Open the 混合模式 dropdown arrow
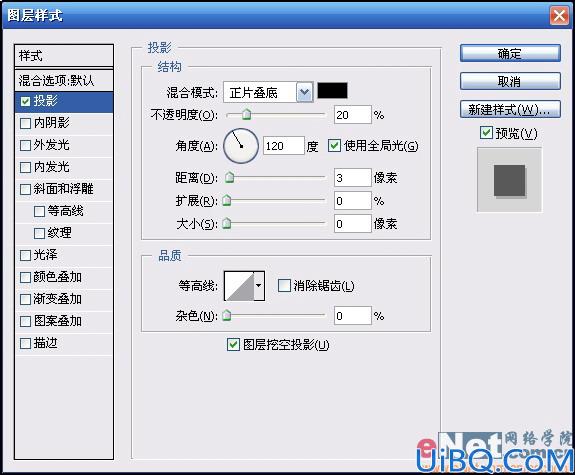This screenshot has width=575, height=475. [304, 92]
